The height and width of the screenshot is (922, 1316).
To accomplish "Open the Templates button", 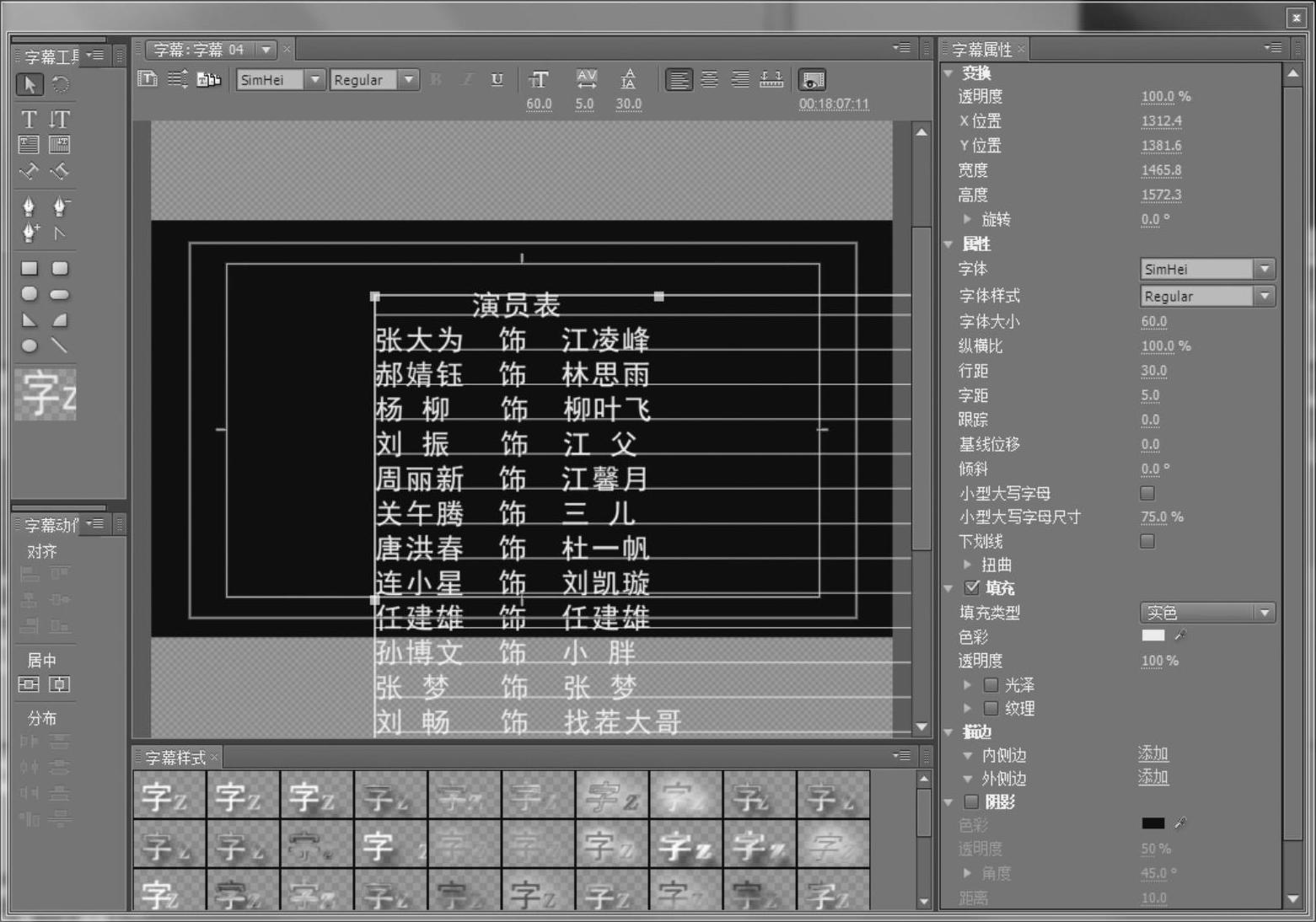I will 208,79.
